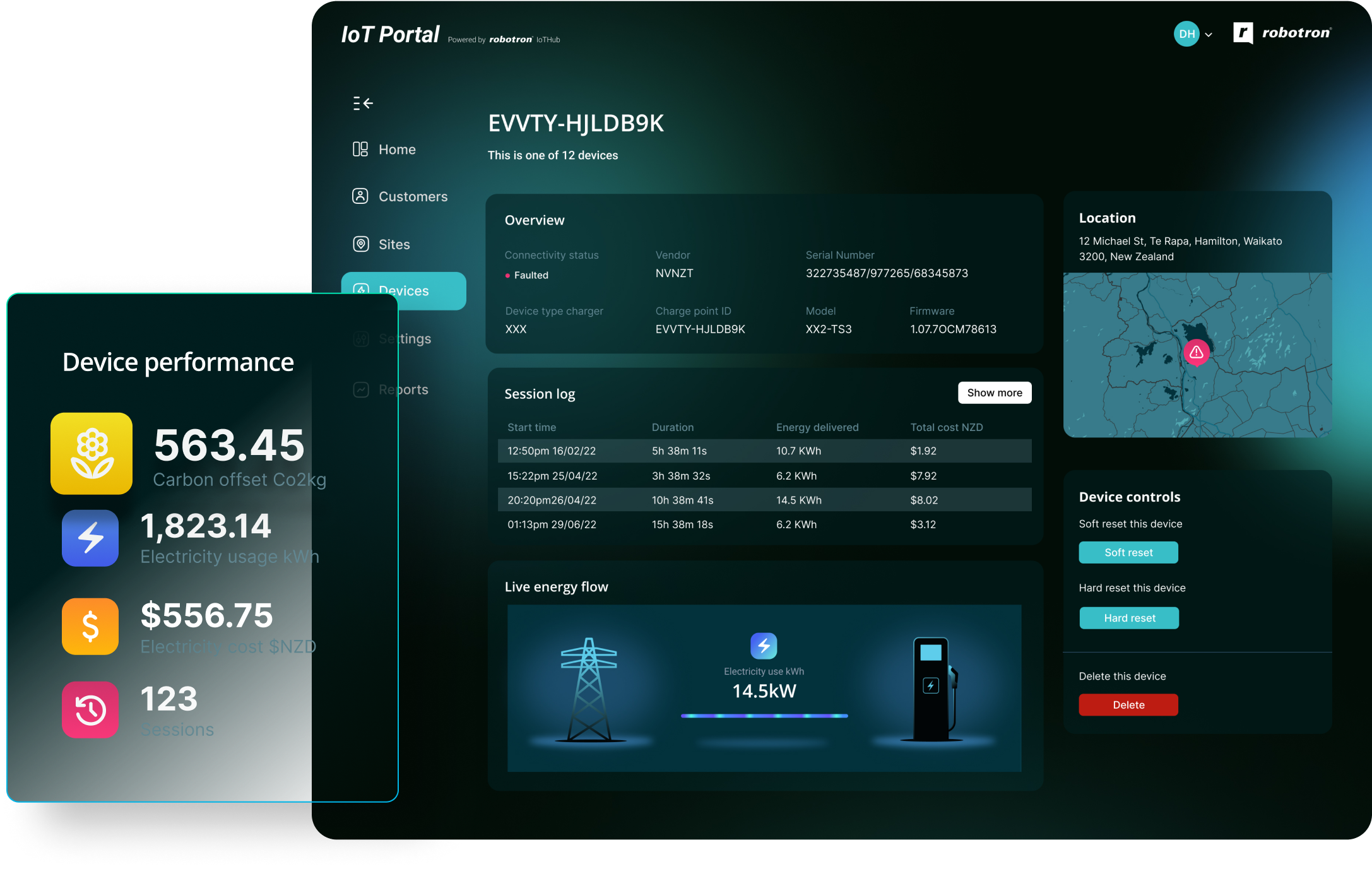
Task: Click the Home dashboard icon
Action: (x=360, y=150)
